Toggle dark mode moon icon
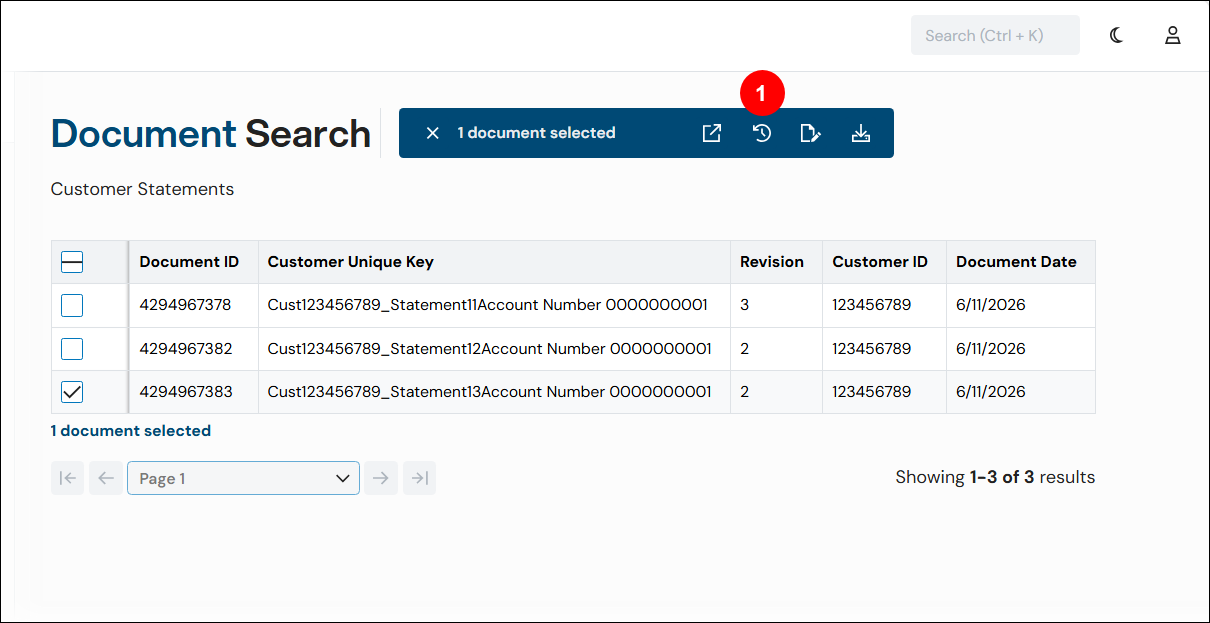 (1117, 35)
